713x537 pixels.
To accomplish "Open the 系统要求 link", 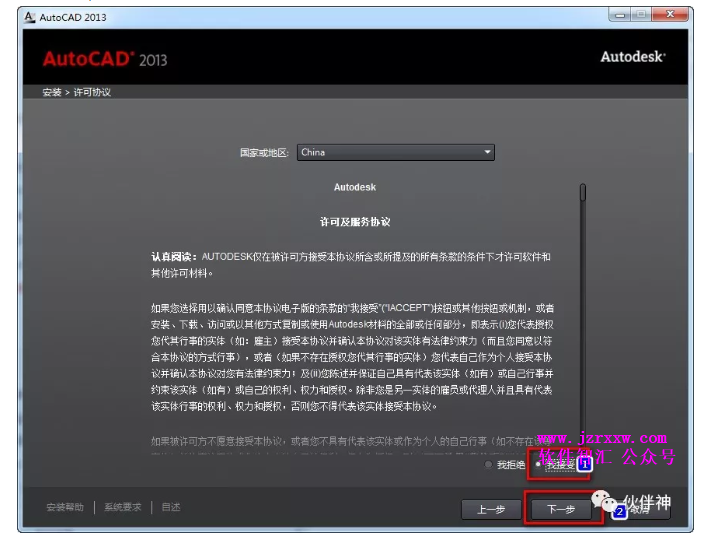I will click(x=123, y=507).
